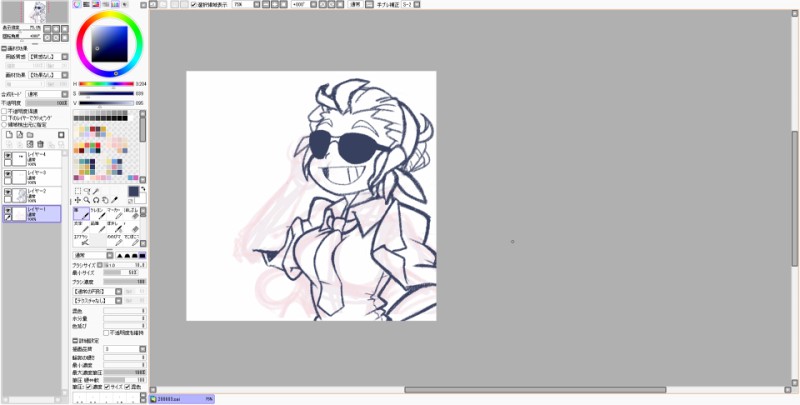The height and width of the screenshot is (405, 800).
Task: Click the undo button in top toolbar
Action: (x=153, y=5)
